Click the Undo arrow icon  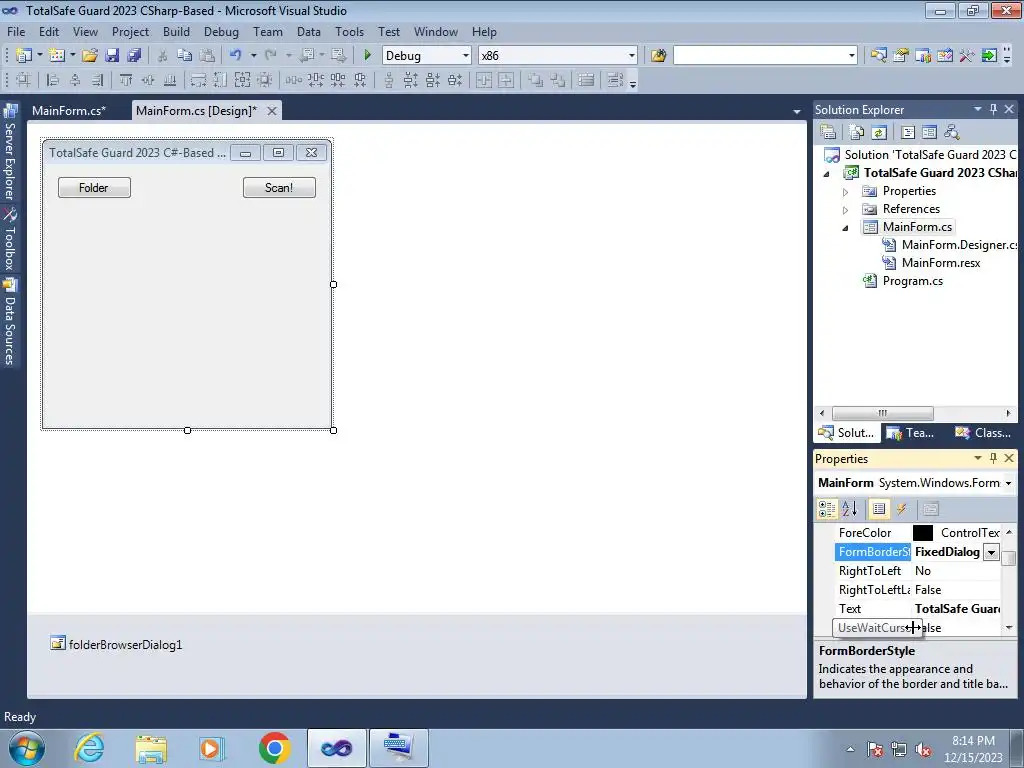[x=236, y=56]
